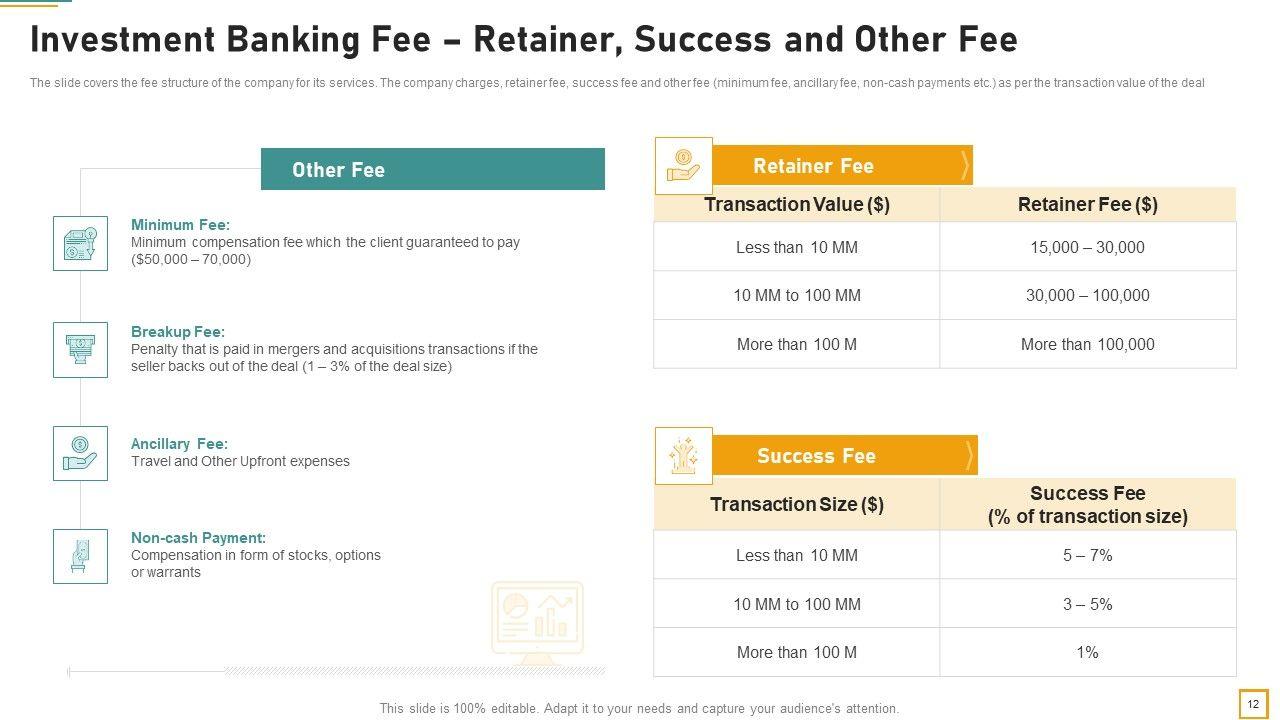The image size is (1280, 720).
Task: Select the More than 100,000 cell
Action: pyautogui.click(x=1087, y=344)
